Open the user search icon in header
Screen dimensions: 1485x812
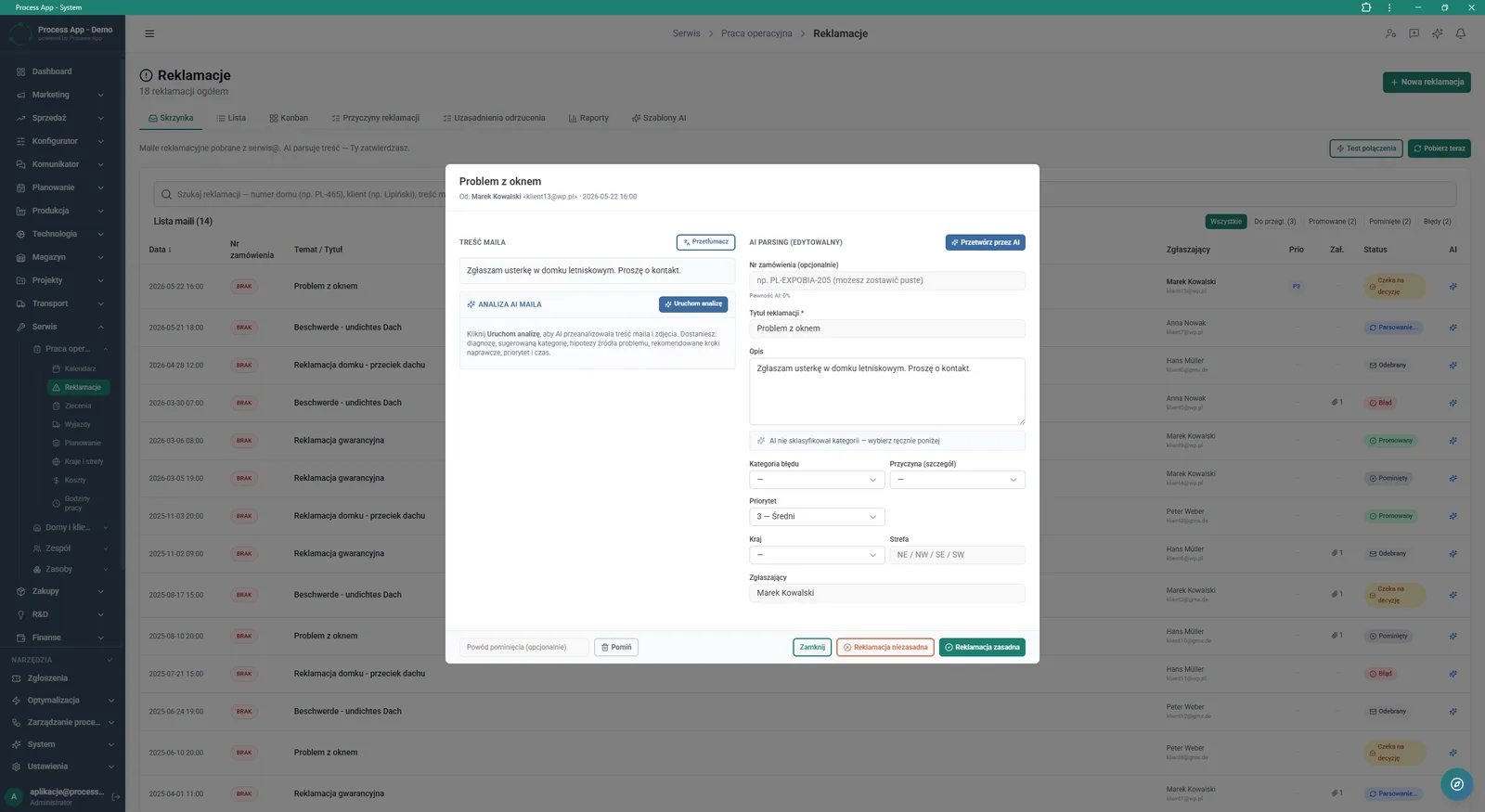click(1390, 33)
